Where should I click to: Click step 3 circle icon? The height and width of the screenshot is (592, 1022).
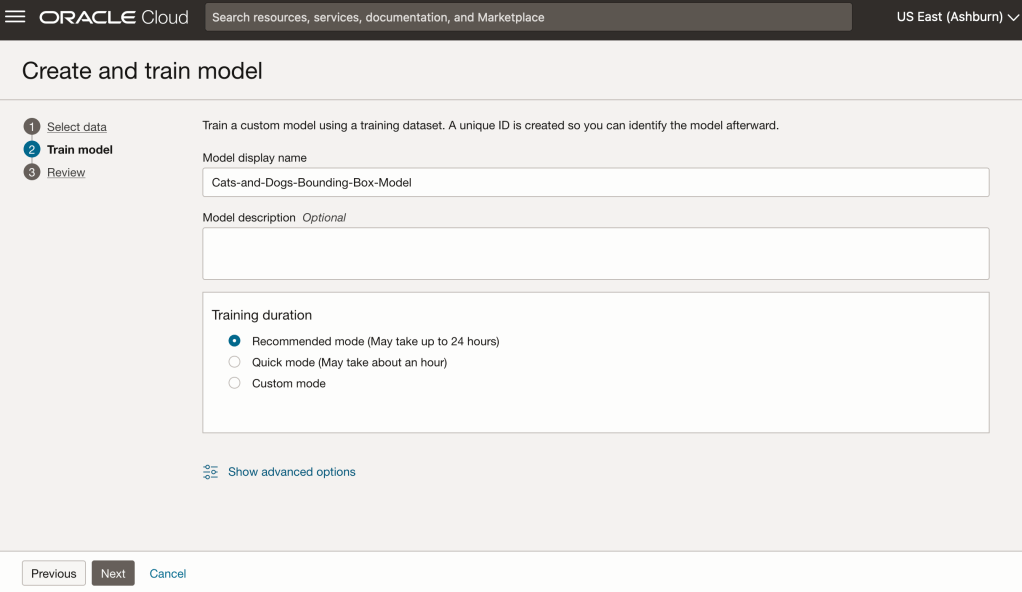click(x=32, y=173)
